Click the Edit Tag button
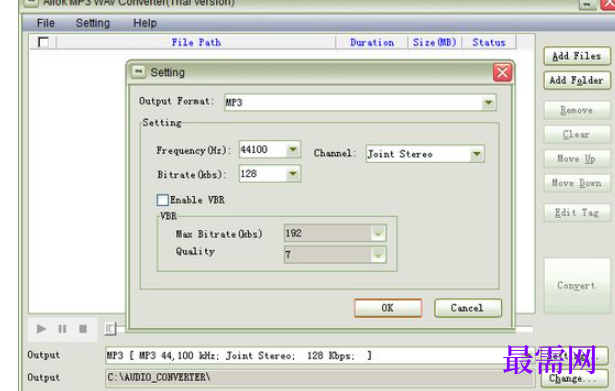Viewport: 615px width, 391px height. click(577, 213)
